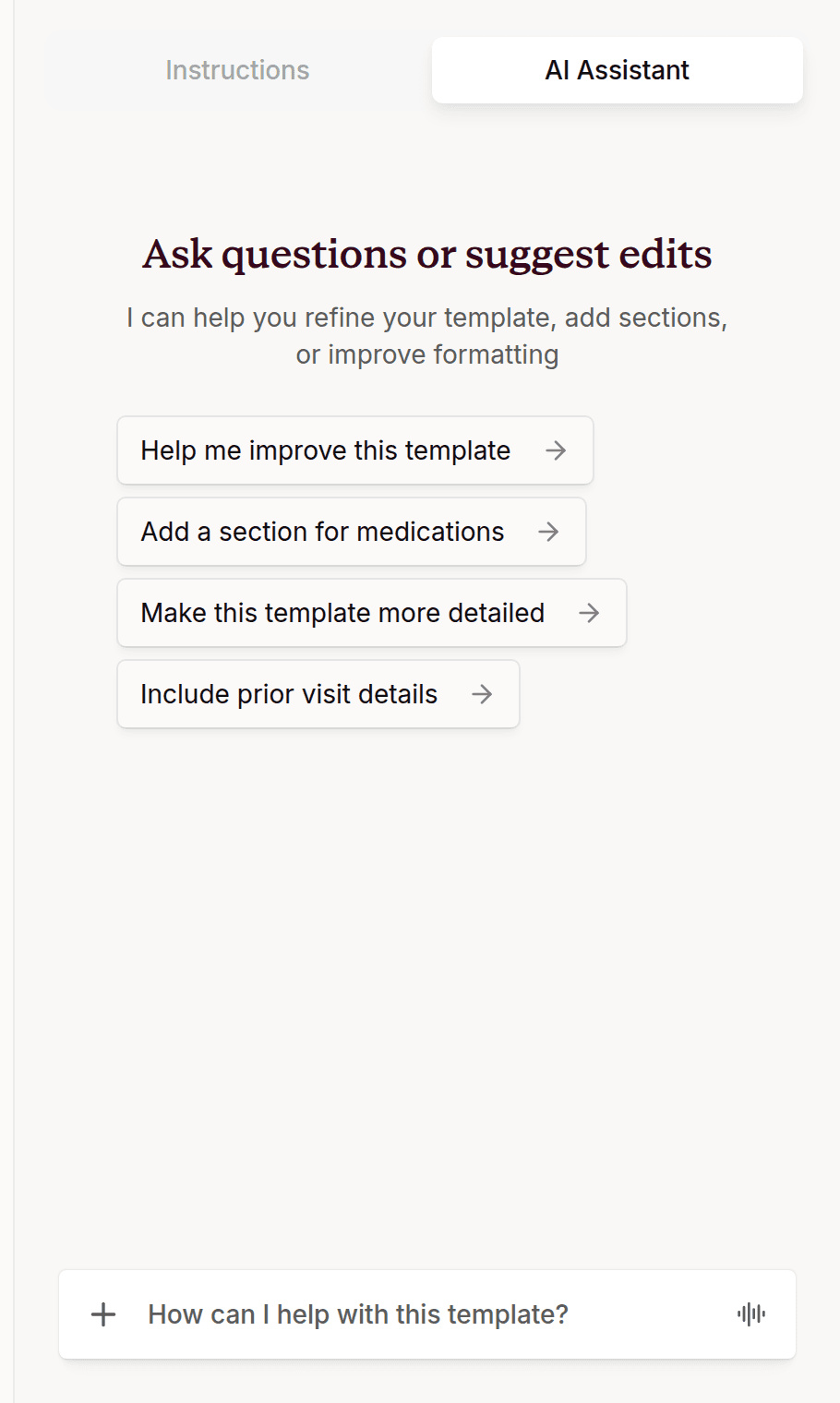Choose the Help me improve this template suggestion
Viewport: 840px width, 1403px height.
(x=355, y=450)
